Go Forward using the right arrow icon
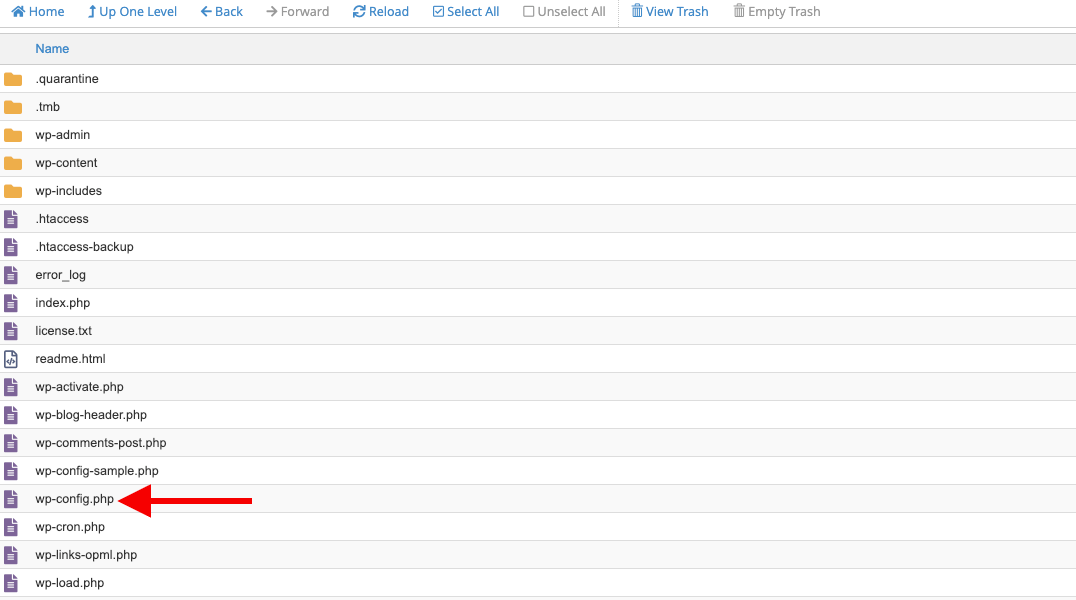 (270, 11)
